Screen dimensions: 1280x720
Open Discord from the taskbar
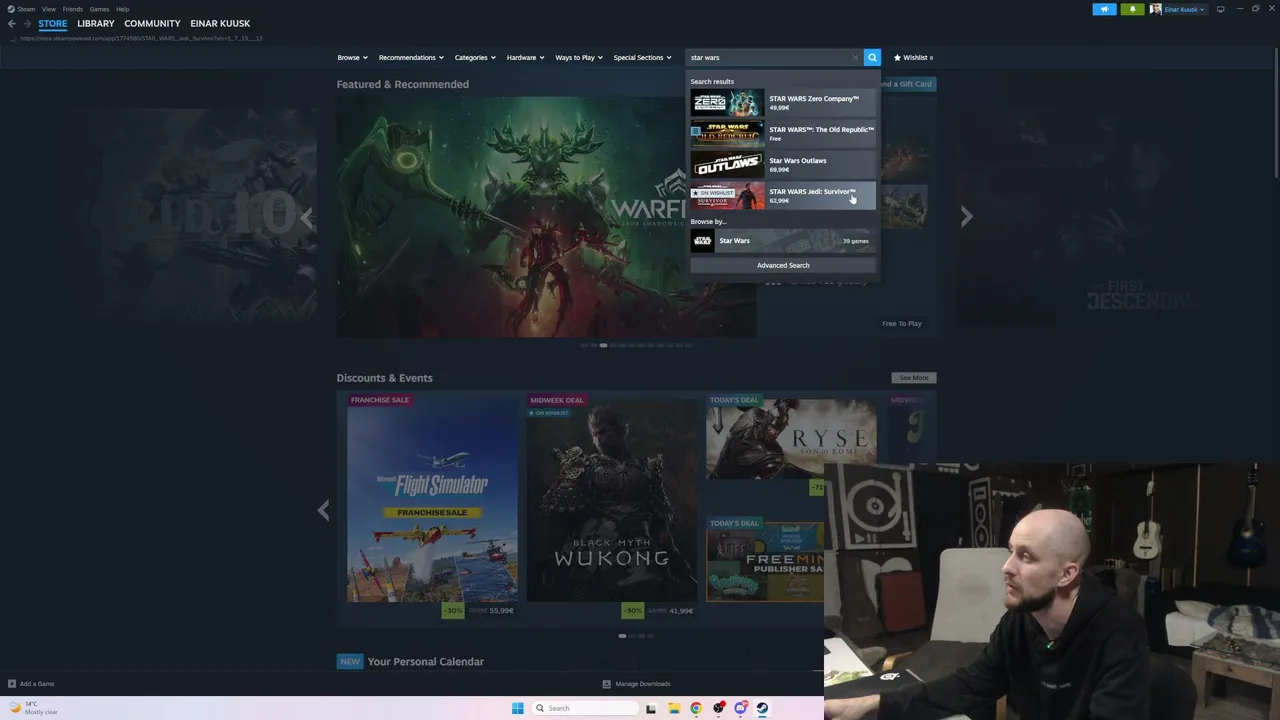[740, 708]
